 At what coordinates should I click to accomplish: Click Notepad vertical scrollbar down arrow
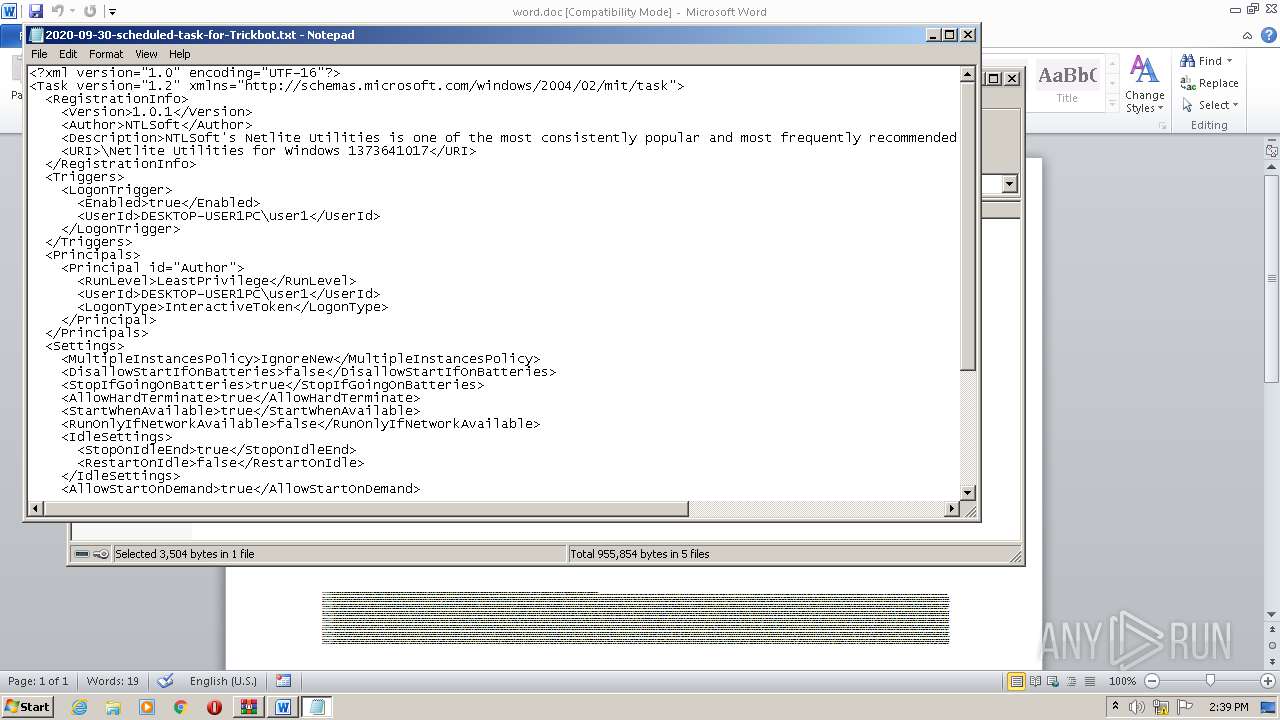tap(967, 492)
